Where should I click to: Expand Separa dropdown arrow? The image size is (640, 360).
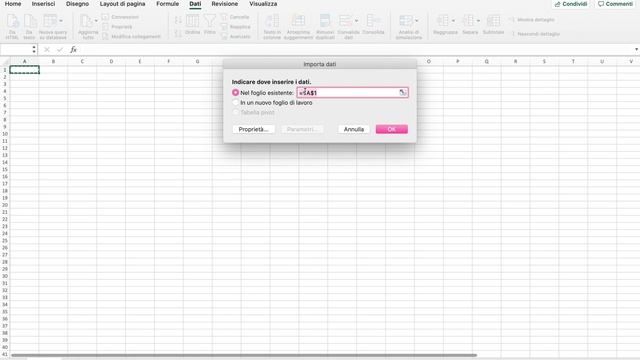478,20
